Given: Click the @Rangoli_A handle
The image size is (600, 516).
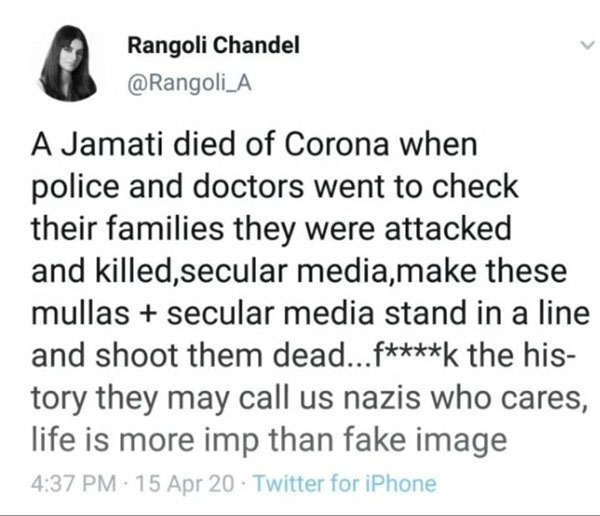Looking at the screenshot, I should pos(189,83).
